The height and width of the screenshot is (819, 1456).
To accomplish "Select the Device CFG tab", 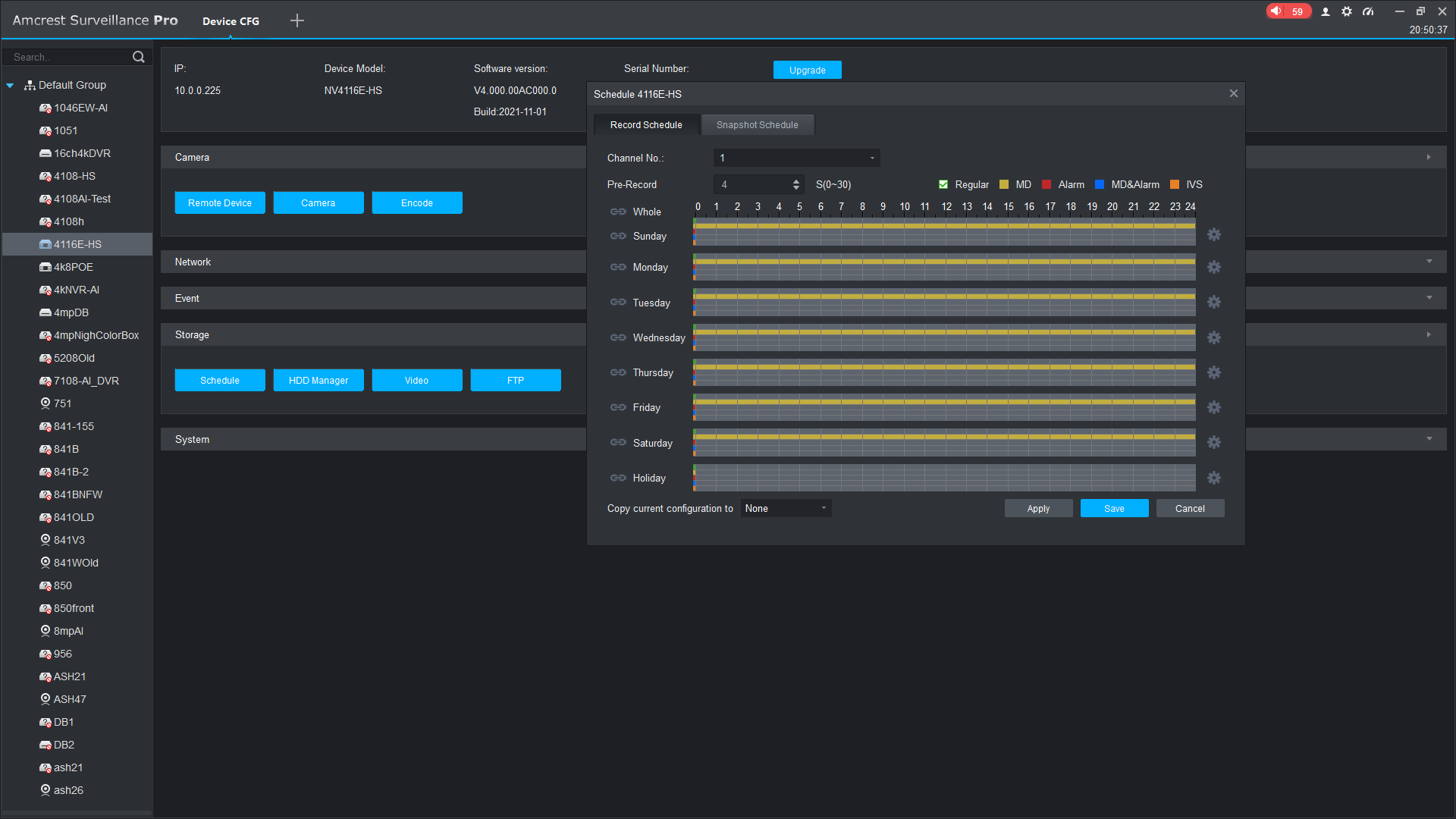I will 231,21.
